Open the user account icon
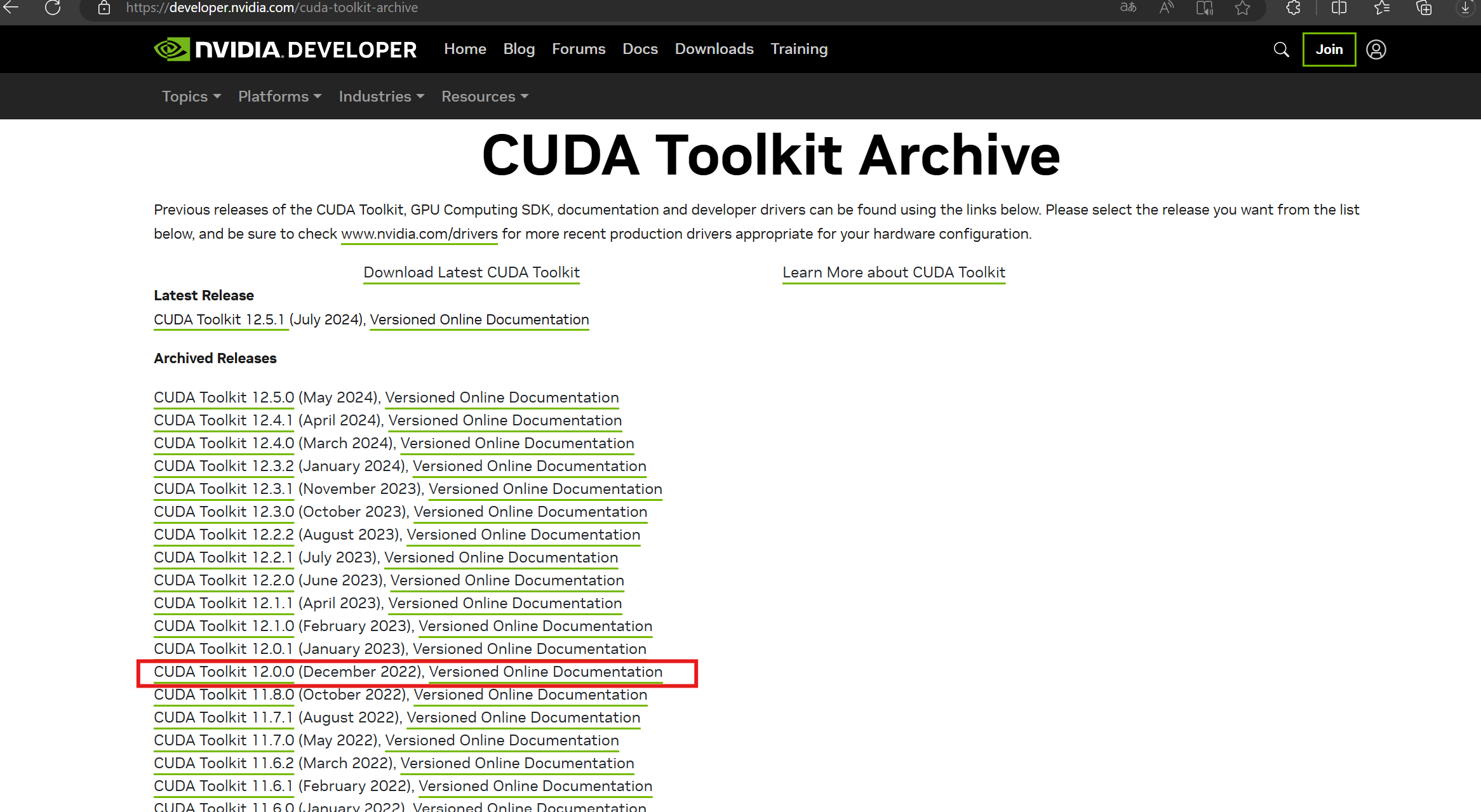The width and height of the screenshot is (1481, 812). (x=1376, y=50)
